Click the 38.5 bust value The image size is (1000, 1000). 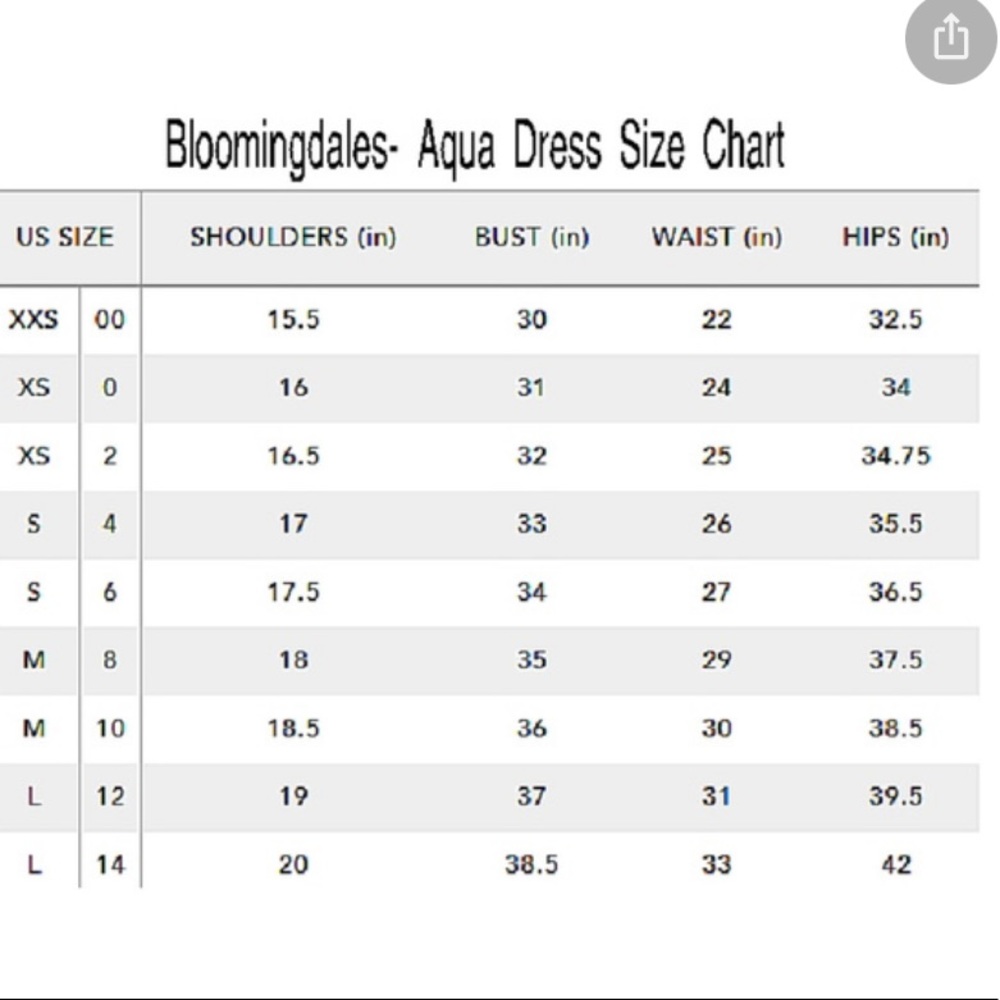tap(532, 865)
